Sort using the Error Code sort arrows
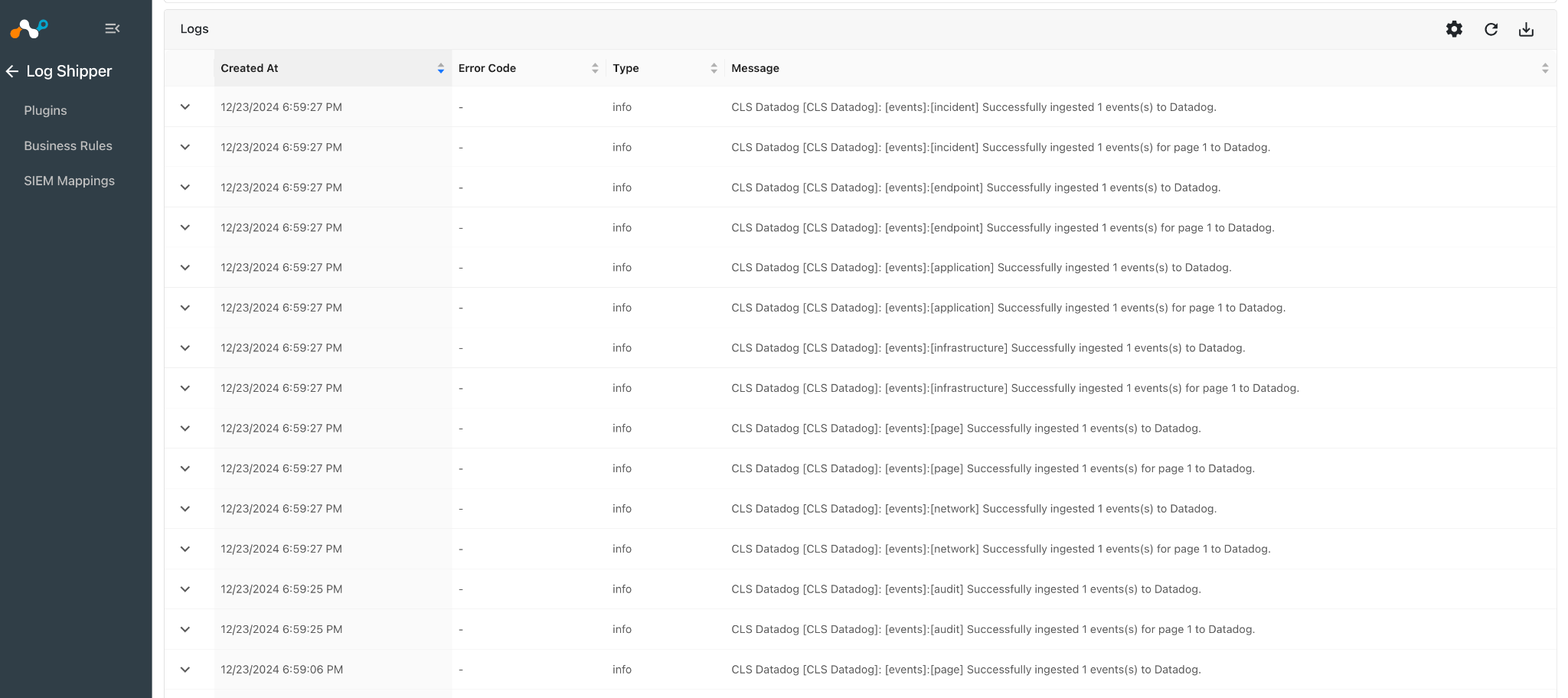Screen dimensions: 1568x698 point(595,68)
